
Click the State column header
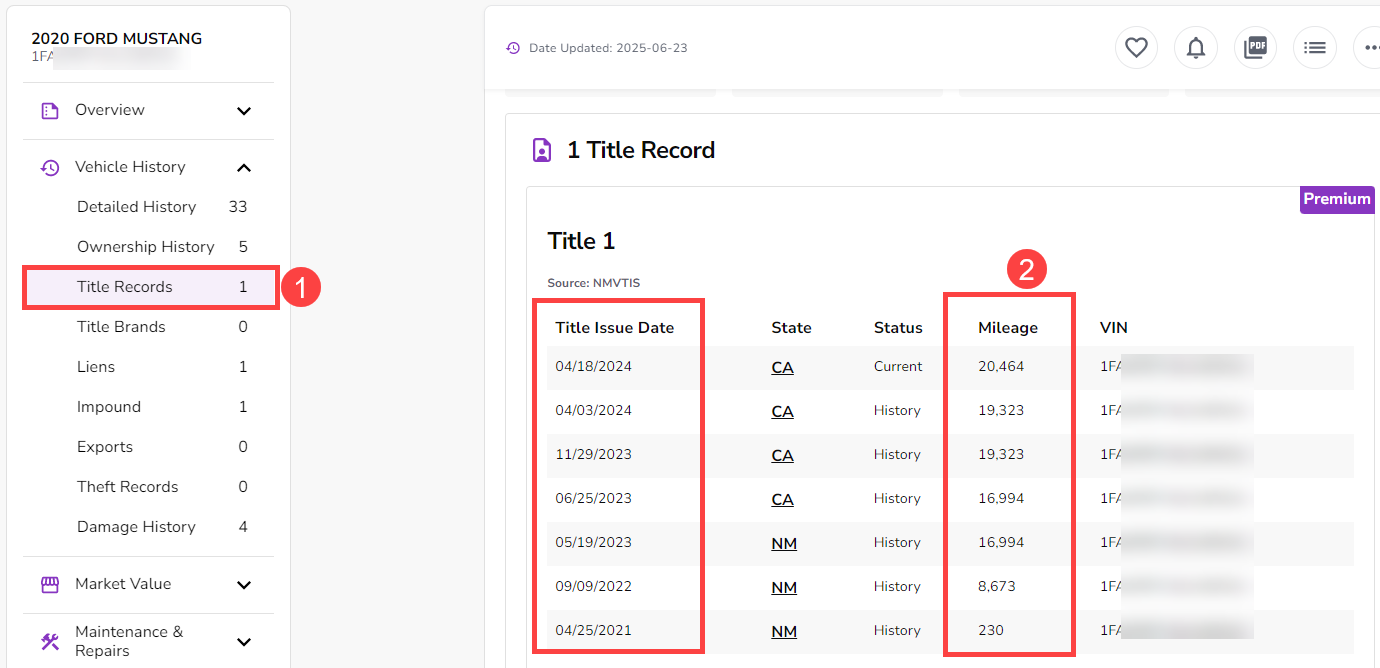[791, 328]
